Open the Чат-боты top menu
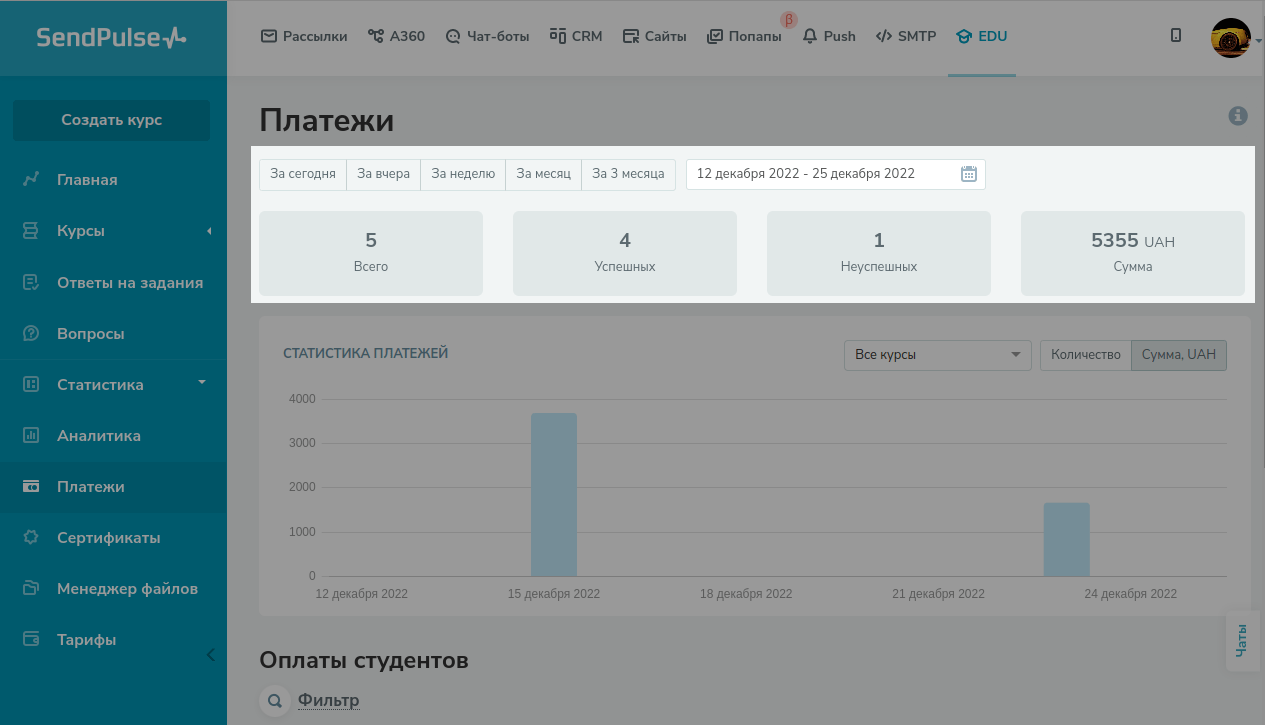This screenshot has height=725, width=1265. click(x=487, y=36)
